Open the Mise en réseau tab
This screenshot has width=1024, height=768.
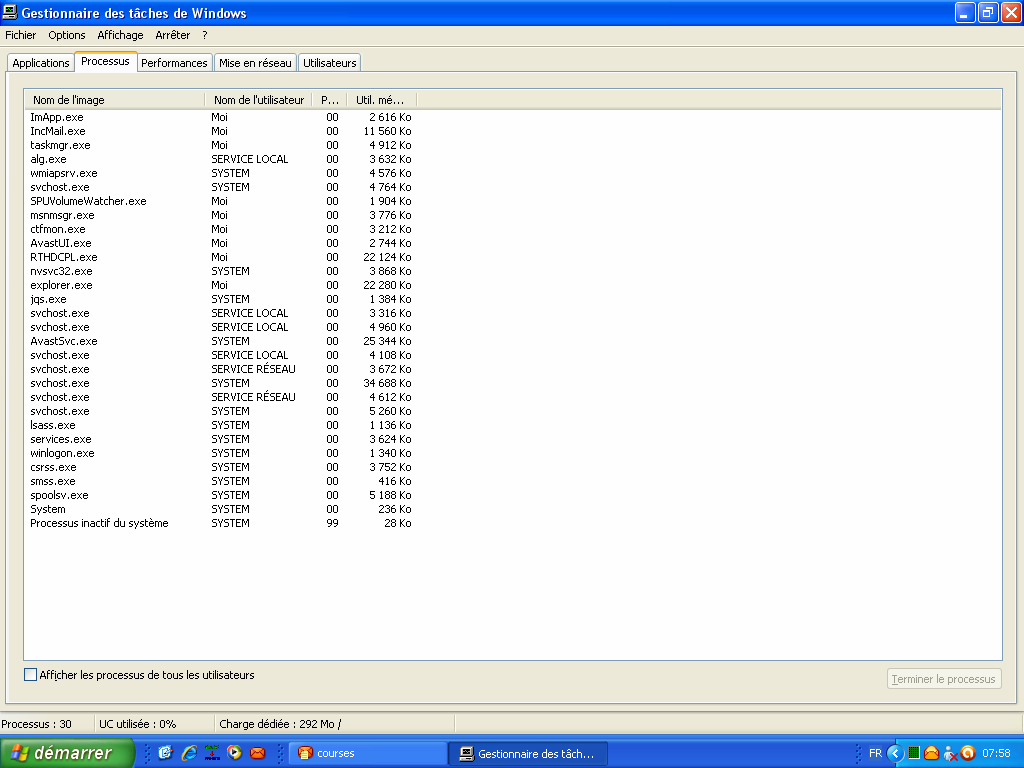(x=255, y=63)
